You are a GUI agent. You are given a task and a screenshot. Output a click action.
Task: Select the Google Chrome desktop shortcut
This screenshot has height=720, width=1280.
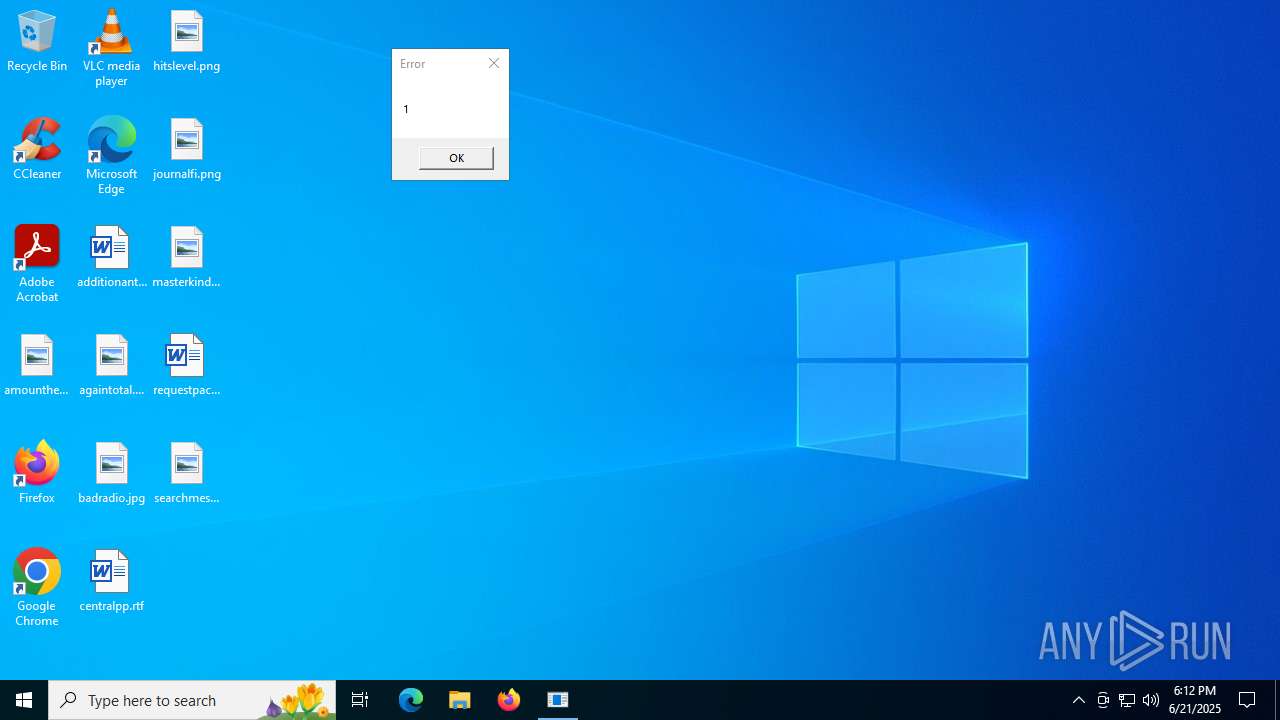(37, 588)
